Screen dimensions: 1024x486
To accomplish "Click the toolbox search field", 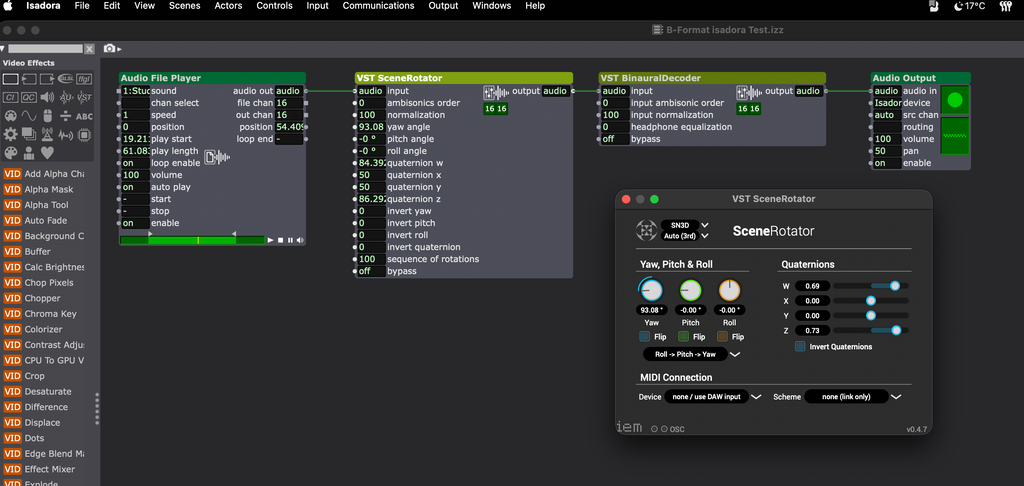I will pos(46,49).
